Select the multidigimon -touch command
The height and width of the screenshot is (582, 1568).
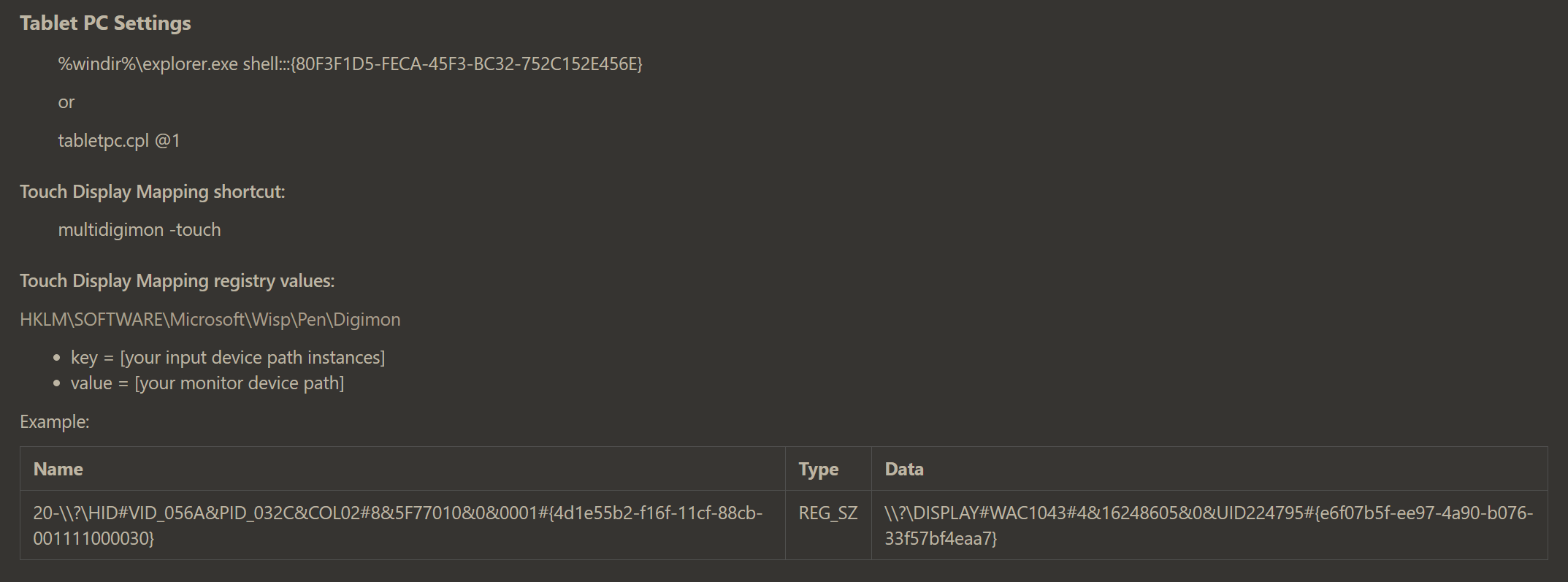pos(139,230)
